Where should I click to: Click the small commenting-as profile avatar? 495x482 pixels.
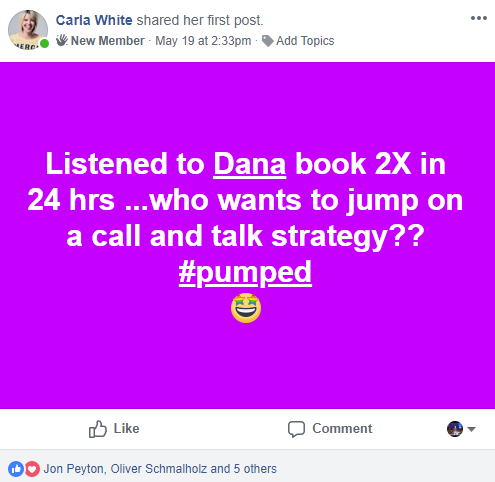tap(455, 429)
